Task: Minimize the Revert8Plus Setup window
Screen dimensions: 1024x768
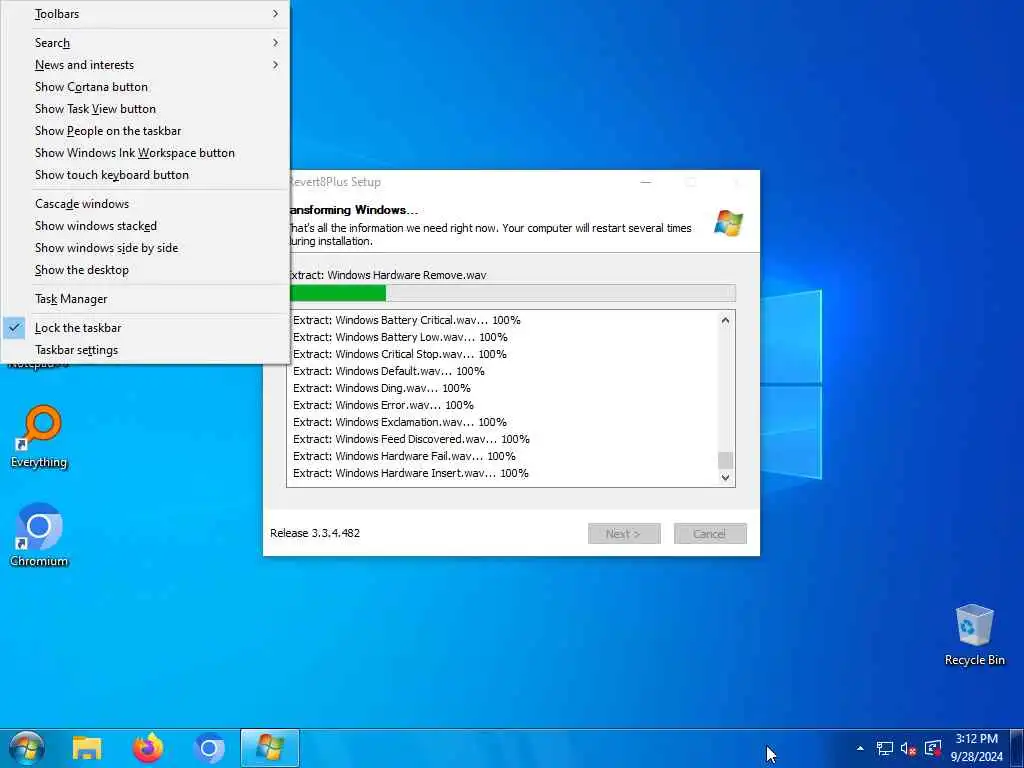Action: pyautogui.click(x=646, y=182)
